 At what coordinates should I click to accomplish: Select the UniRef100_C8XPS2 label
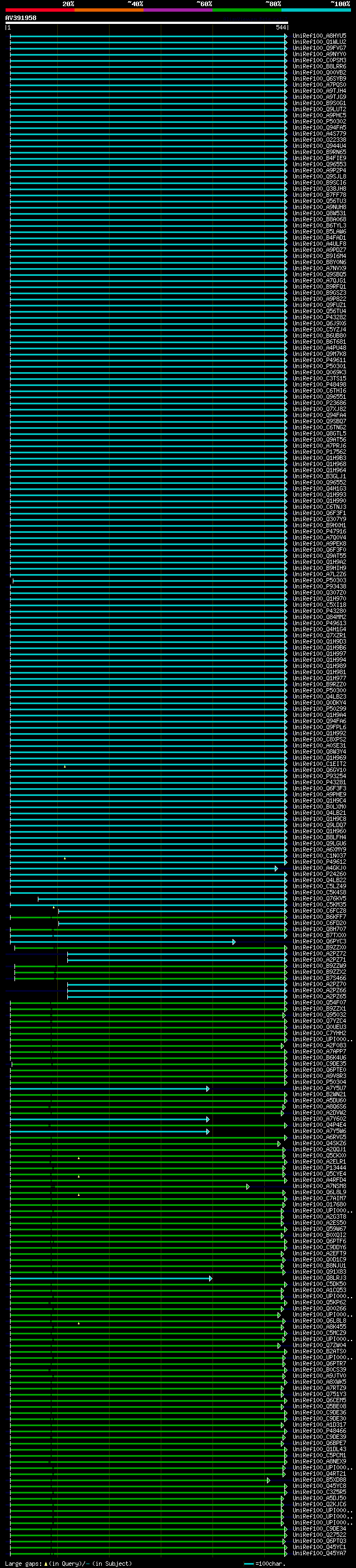tap(319, 740)
